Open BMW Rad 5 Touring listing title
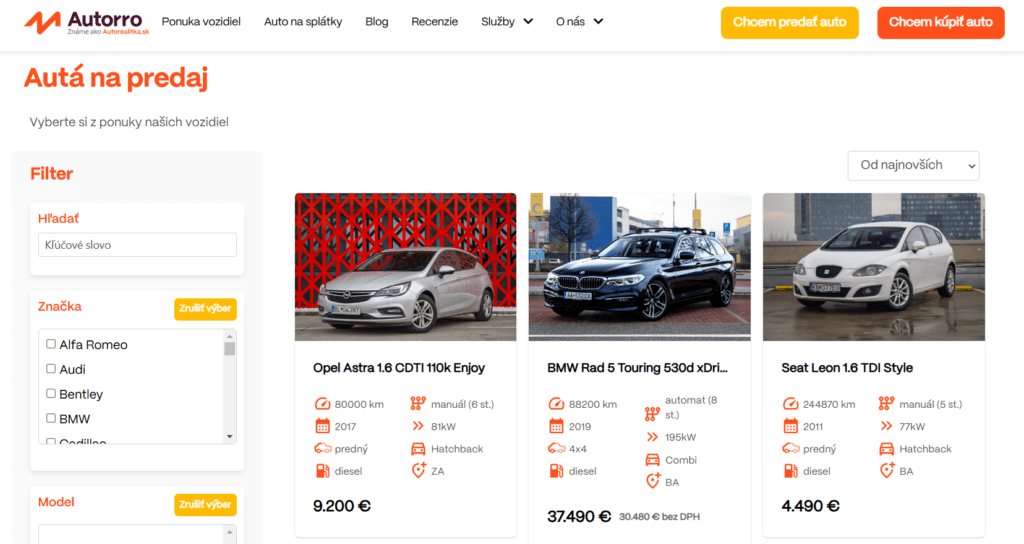The width and height of the screenshot is (1024, 544). [637, 368]
